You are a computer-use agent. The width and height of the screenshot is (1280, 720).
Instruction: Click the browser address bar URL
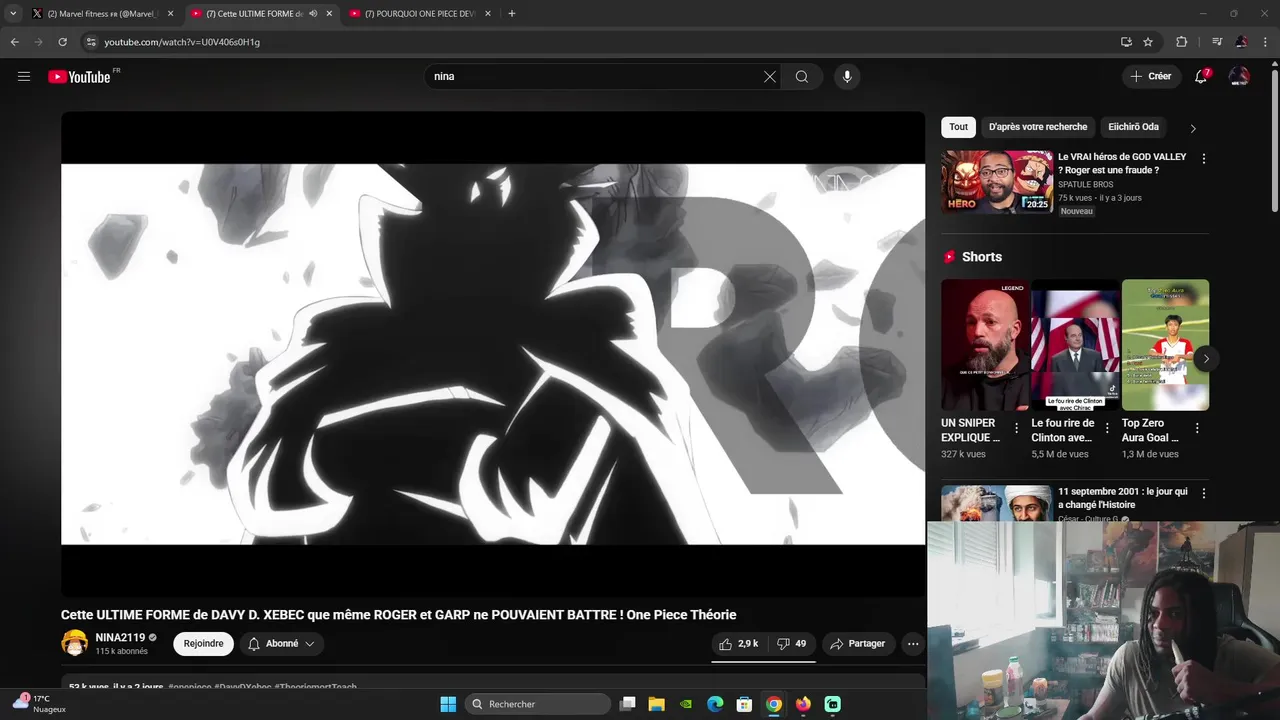[x=182, y=42]
